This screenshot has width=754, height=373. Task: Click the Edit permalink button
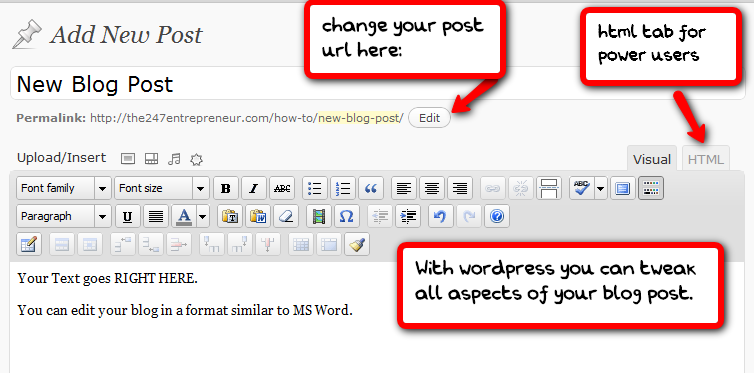click(429, 118)
